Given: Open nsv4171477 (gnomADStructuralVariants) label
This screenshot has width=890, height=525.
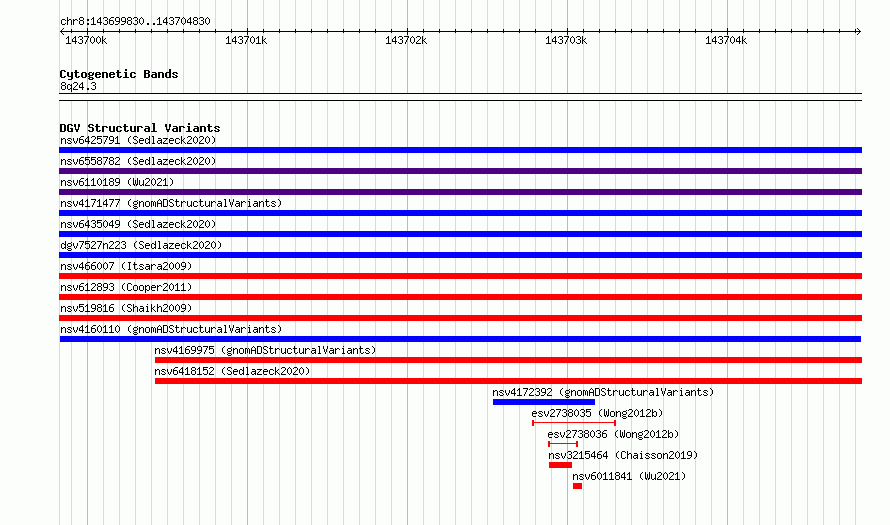Looking at the screenshot, I should [x=171, y=203].
